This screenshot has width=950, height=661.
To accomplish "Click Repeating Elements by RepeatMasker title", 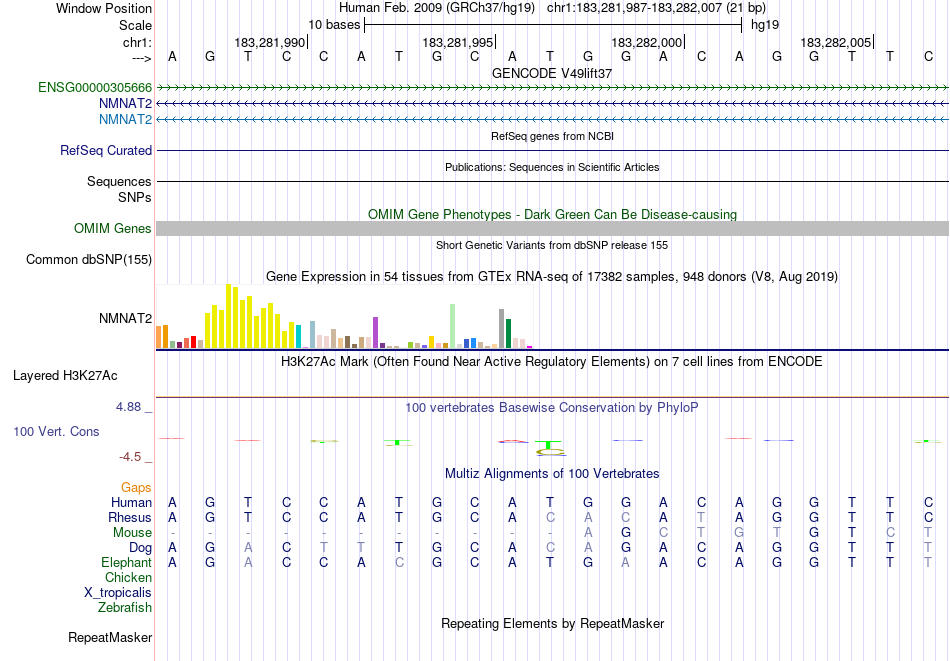I will pos(553,623).
